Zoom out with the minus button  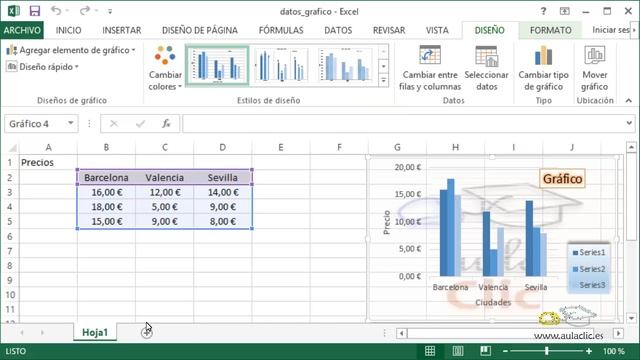click(505, 351)
